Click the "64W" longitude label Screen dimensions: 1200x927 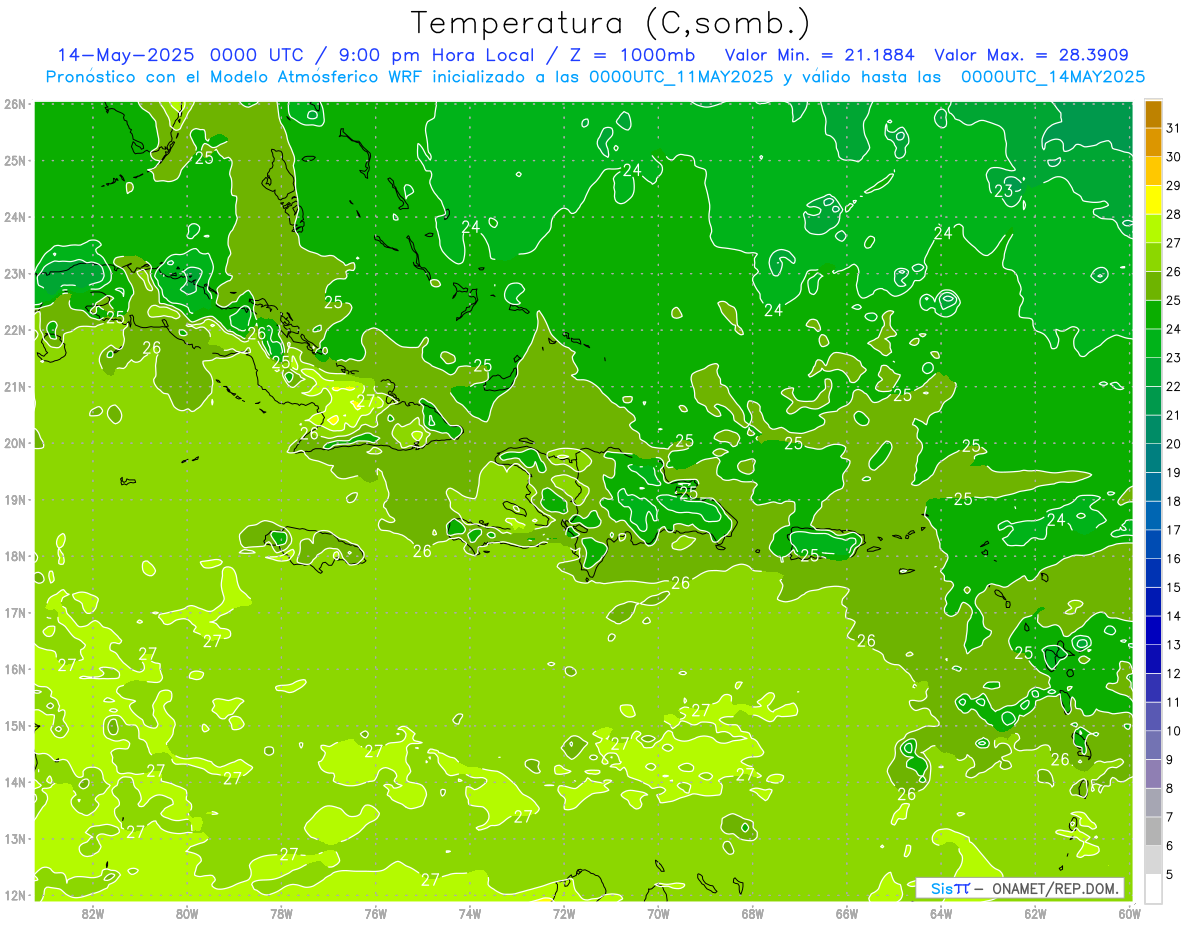941,913
